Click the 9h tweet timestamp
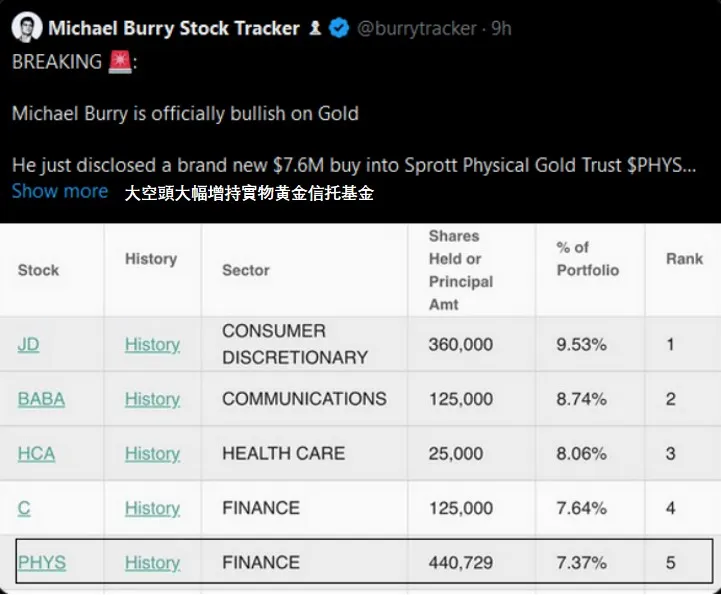The height and width of the screenshot is (595, 721). pyautogui.click(x=499, y=28)
